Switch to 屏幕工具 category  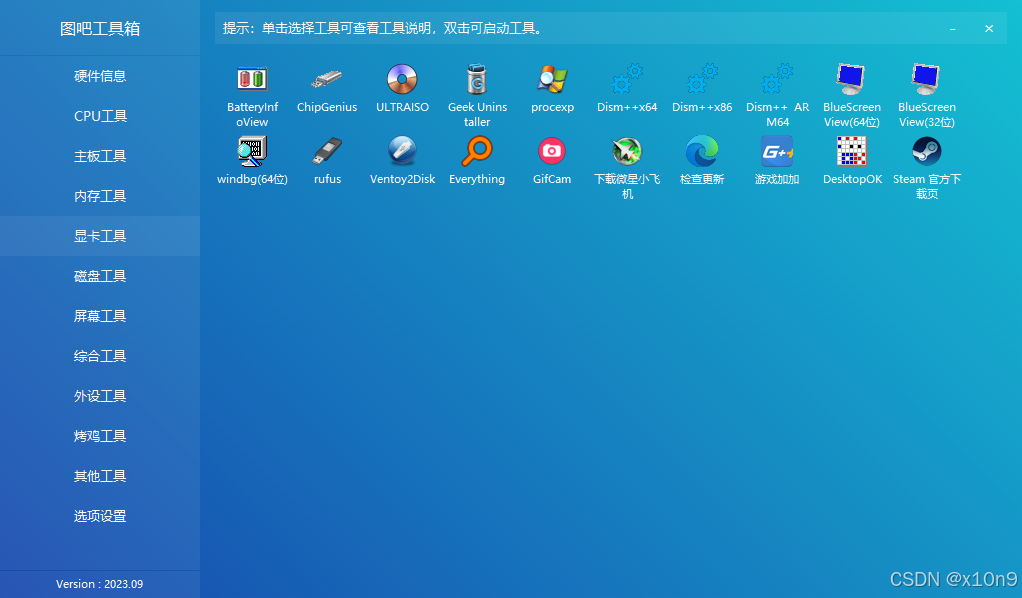click(x=100, y=316)
